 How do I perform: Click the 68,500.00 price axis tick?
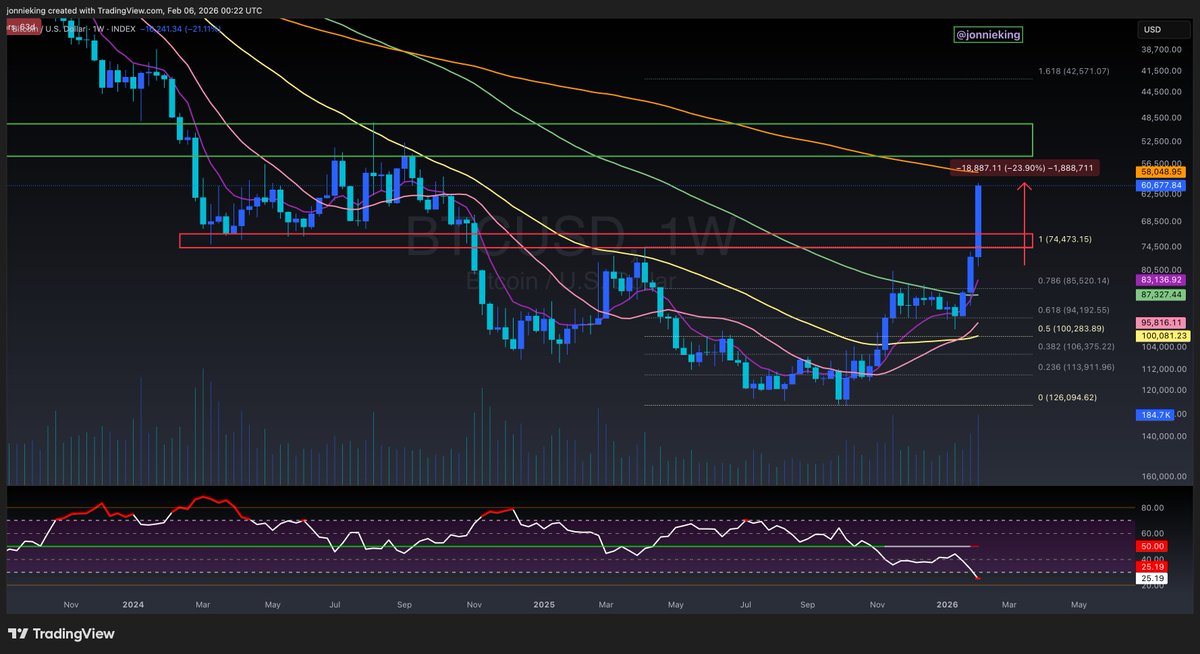[1161, 222]
